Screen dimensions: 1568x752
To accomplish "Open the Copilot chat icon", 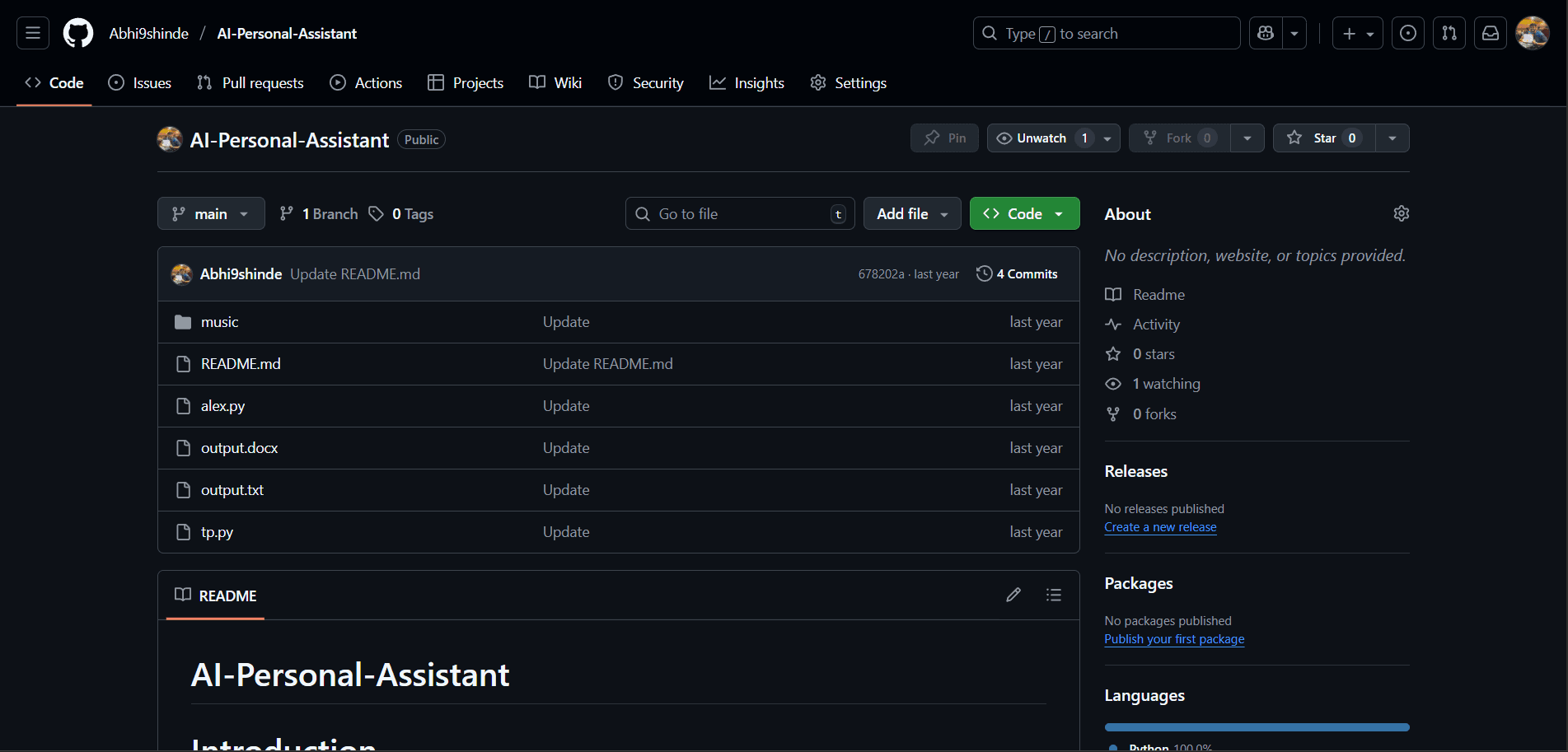I will pos(1266,33).
